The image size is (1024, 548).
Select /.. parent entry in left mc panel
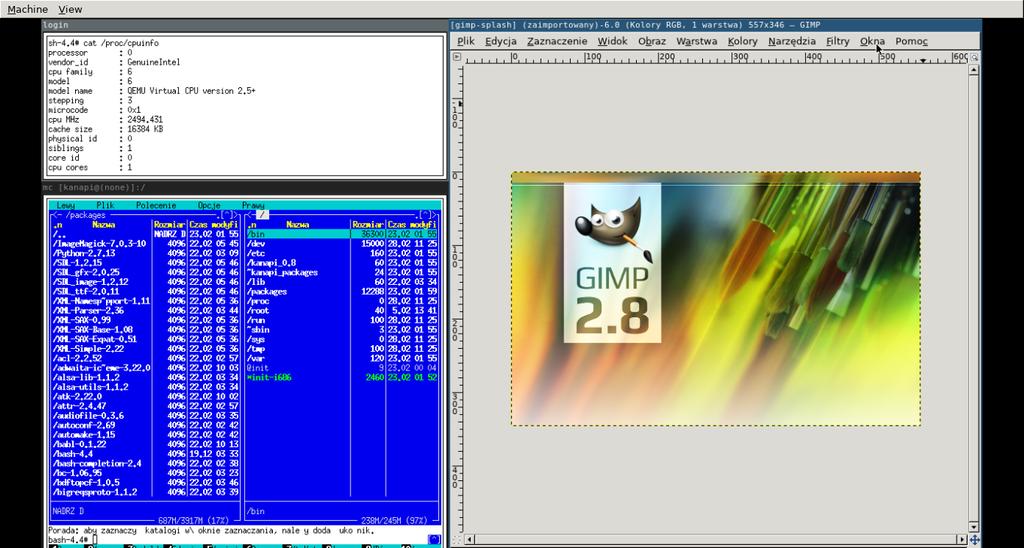(x=145, y=234)
